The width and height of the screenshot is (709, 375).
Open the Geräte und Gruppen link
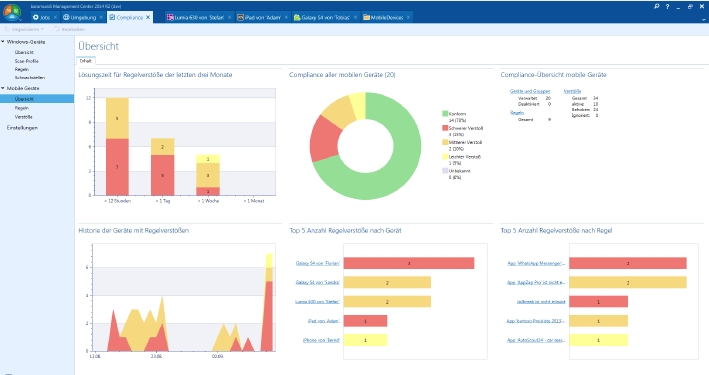(530, 91)
